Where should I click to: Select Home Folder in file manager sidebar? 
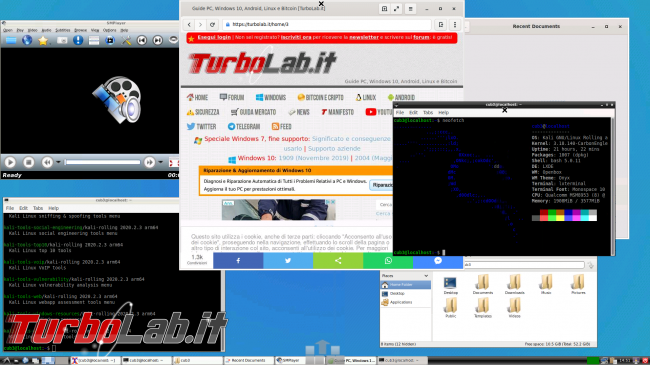click(x=405, y=285)
